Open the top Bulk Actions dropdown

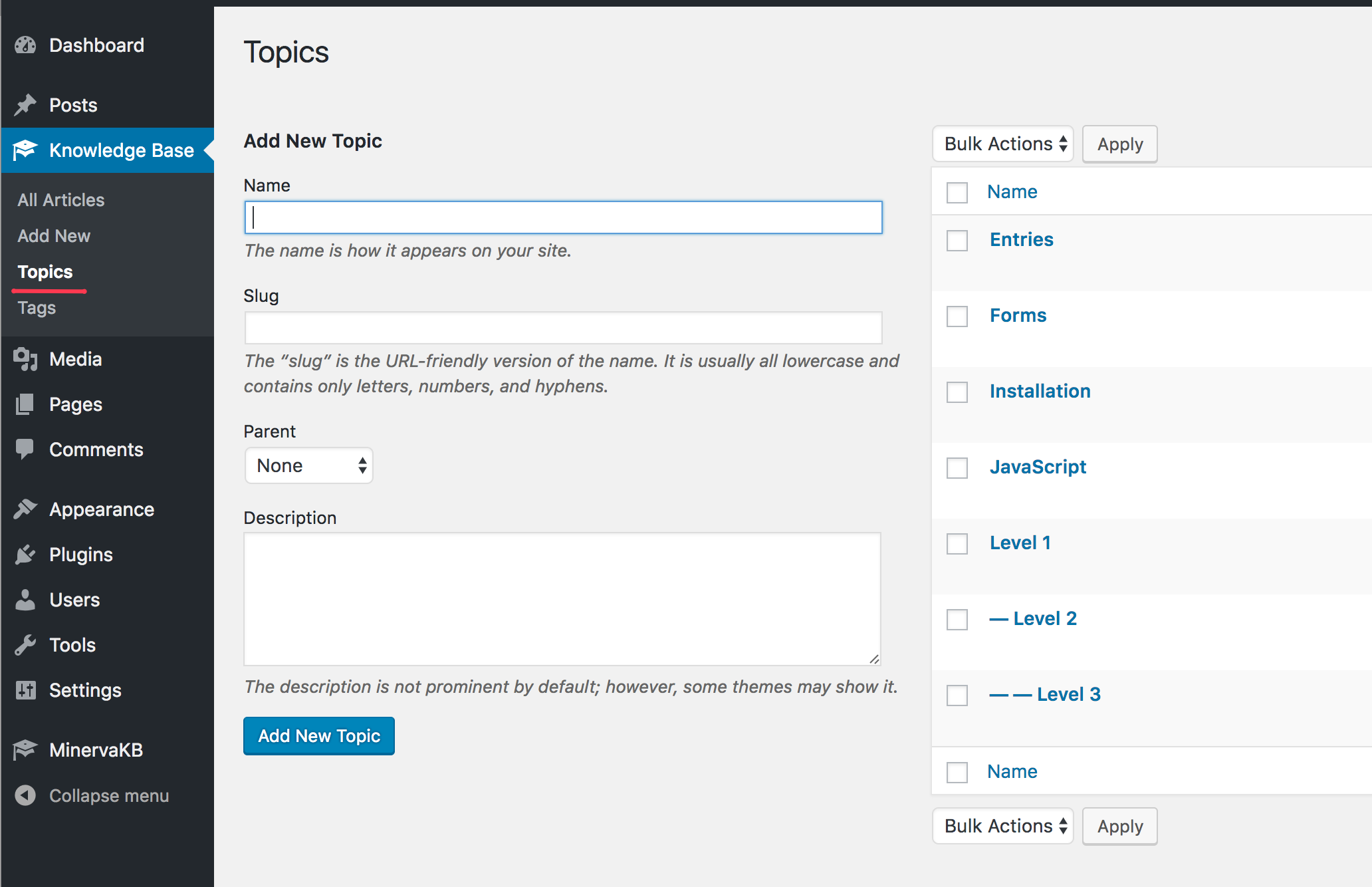click(x=1003, y=144)
